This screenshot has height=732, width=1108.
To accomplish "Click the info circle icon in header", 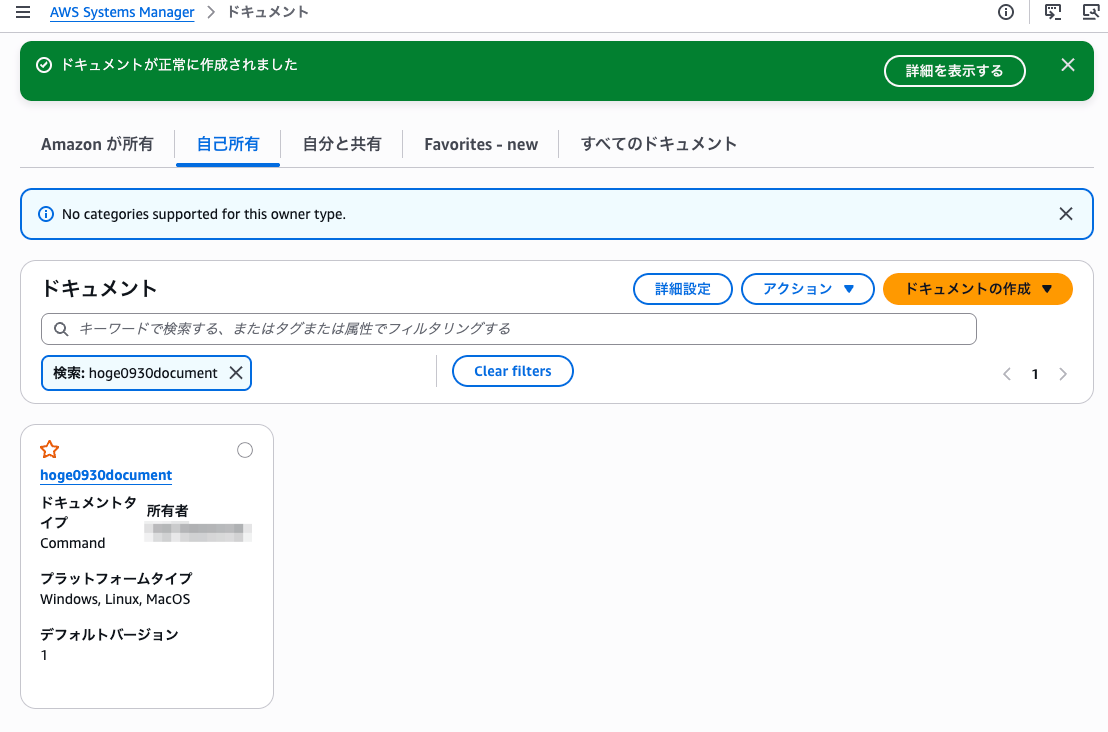I will click(x=1006, y=12).
